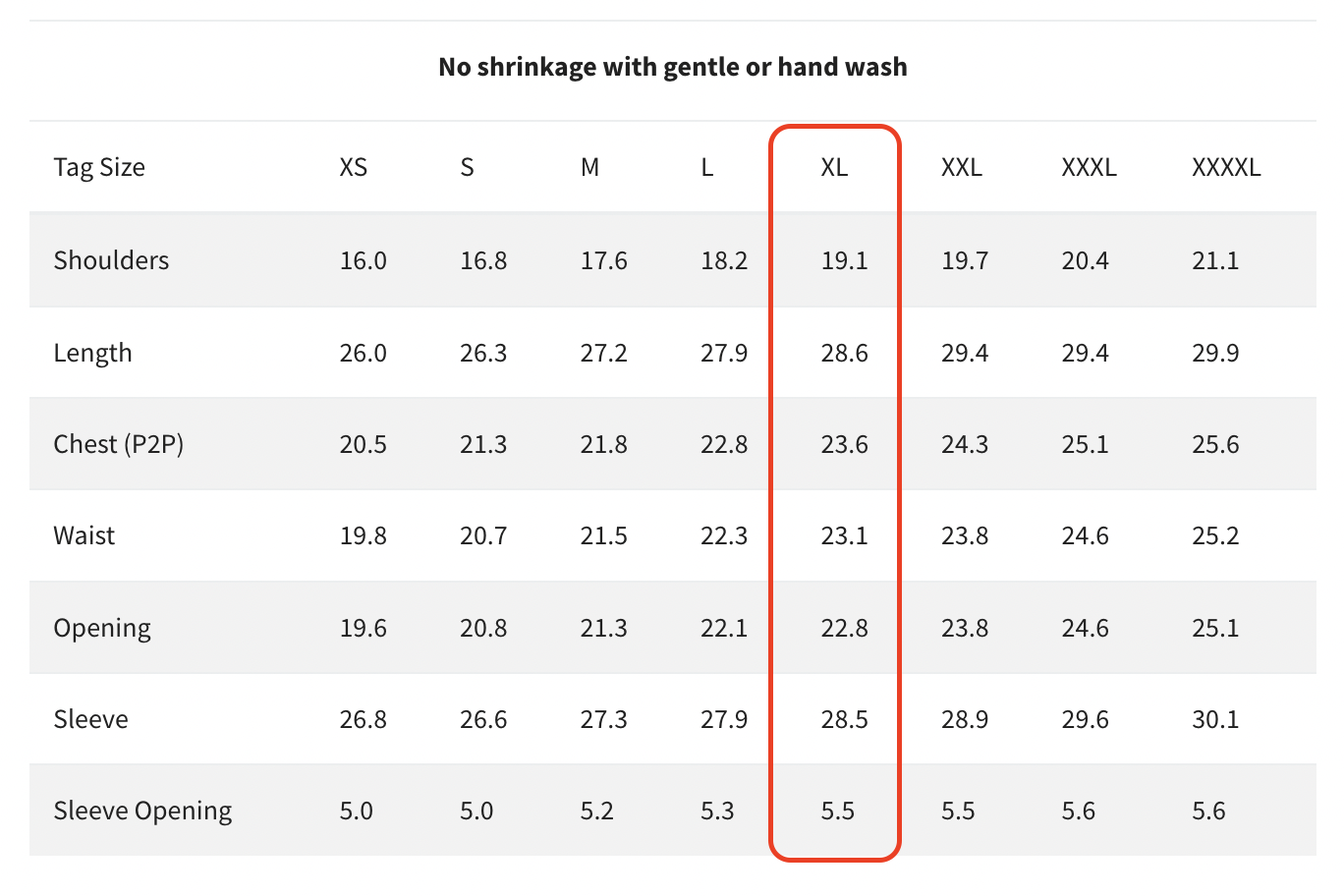
Task: Click the Opening row label
Action: pos(102,628)
